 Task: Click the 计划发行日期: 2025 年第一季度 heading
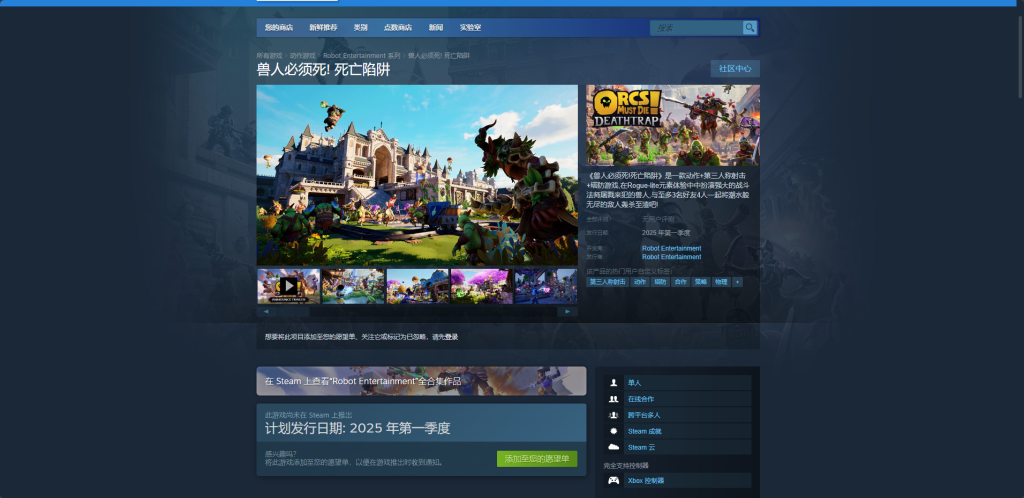click(357, 429)
